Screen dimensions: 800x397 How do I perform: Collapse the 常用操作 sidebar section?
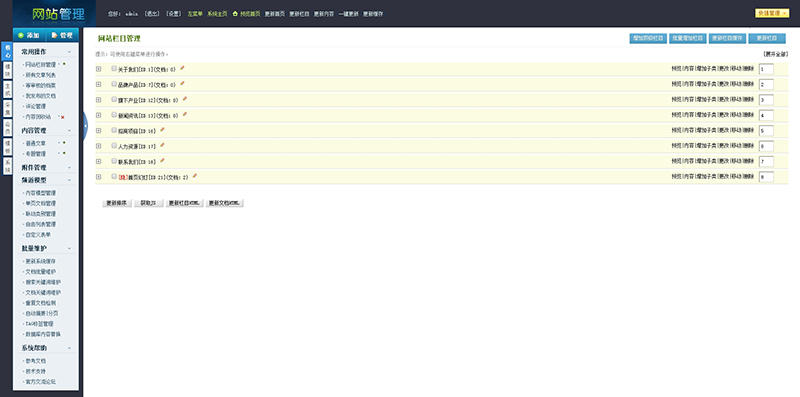[69, 52]
